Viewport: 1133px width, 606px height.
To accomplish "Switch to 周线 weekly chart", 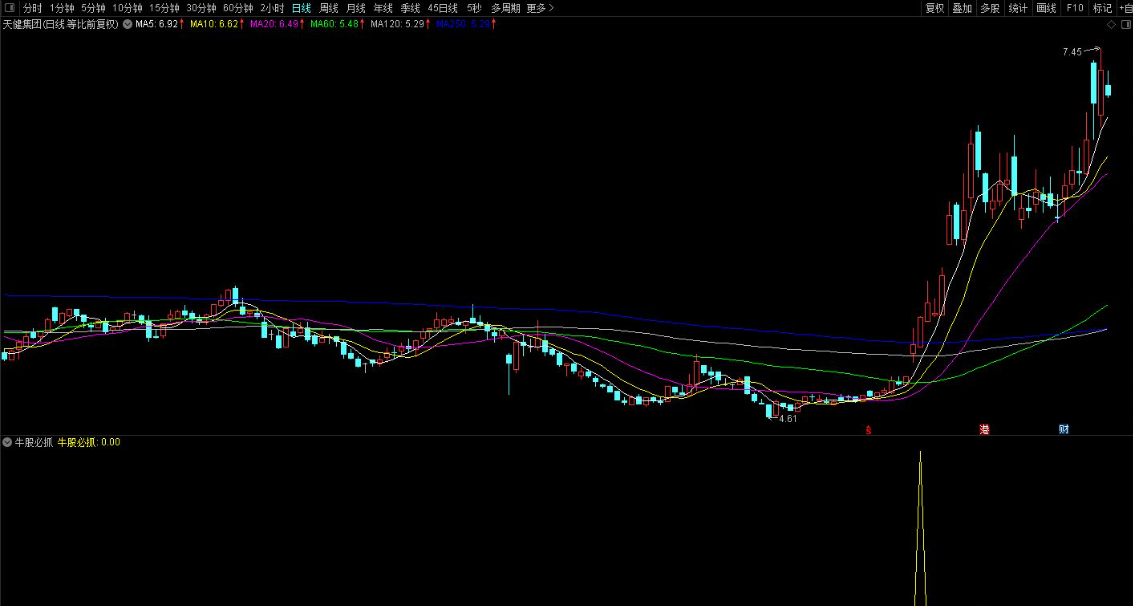I will point(329,8).
